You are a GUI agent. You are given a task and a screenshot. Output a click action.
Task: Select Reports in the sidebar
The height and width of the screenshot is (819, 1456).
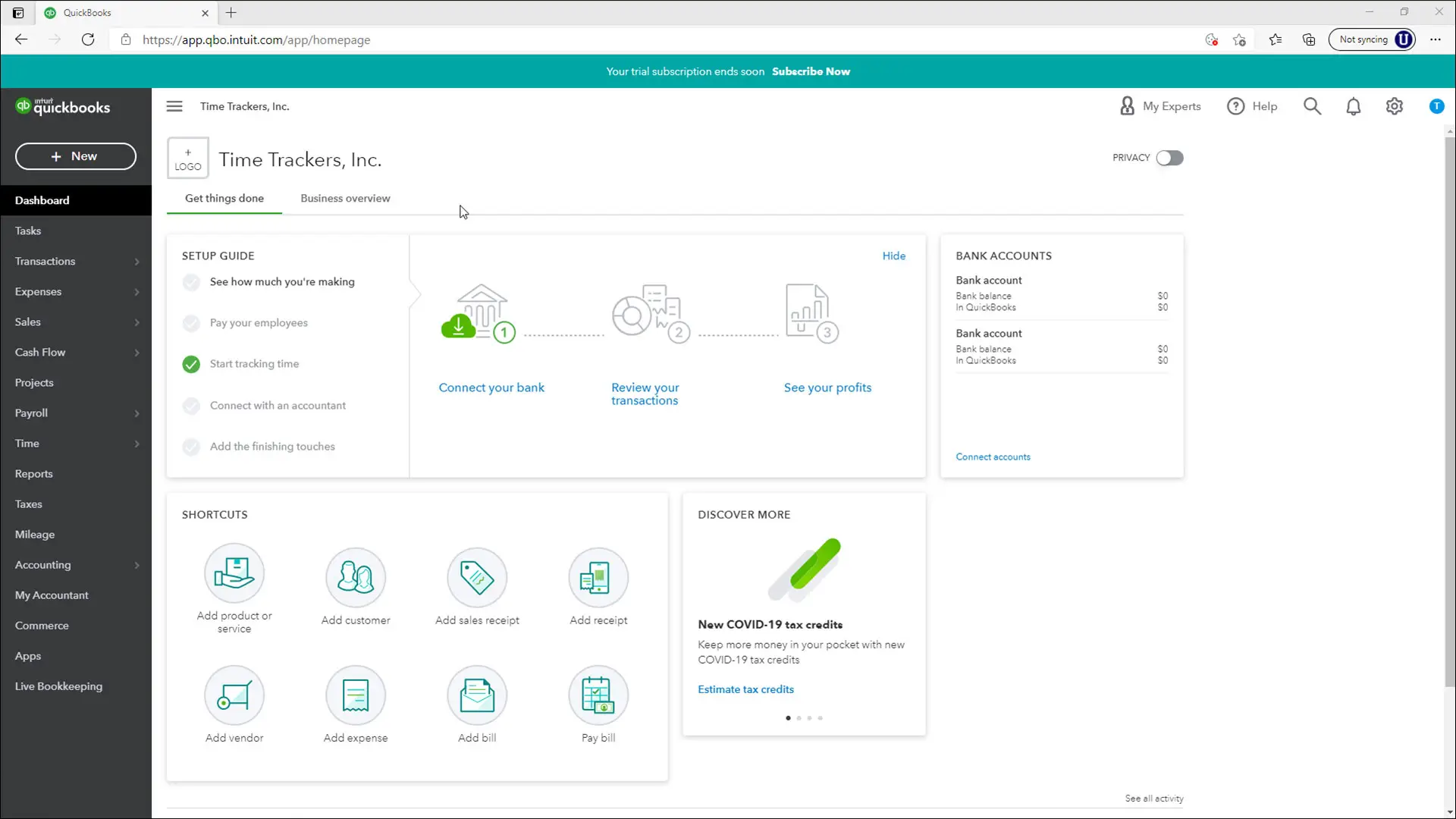point(34,474)
